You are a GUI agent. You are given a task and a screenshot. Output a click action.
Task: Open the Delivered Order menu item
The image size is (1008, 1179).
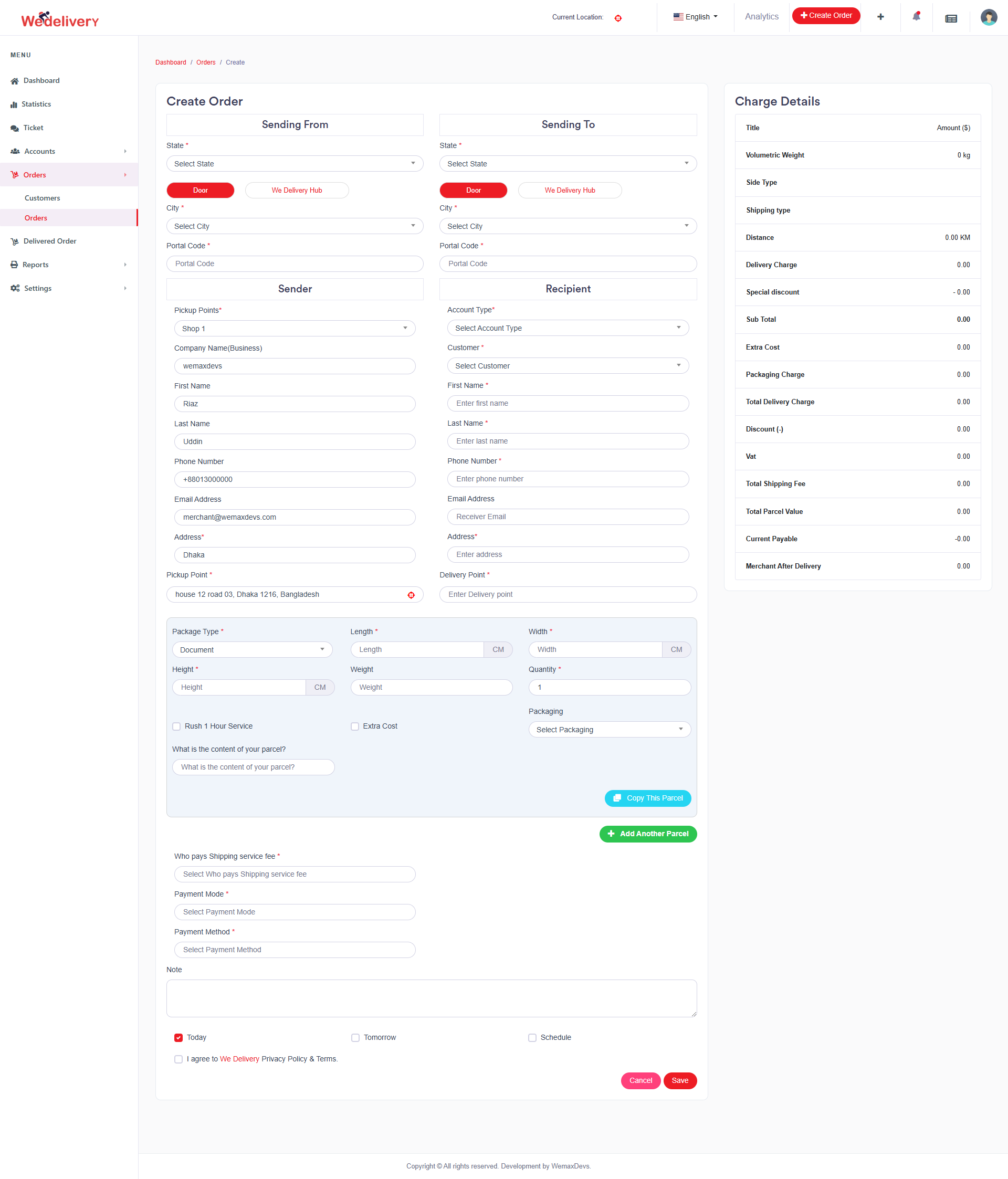click(x=50, y=241)
